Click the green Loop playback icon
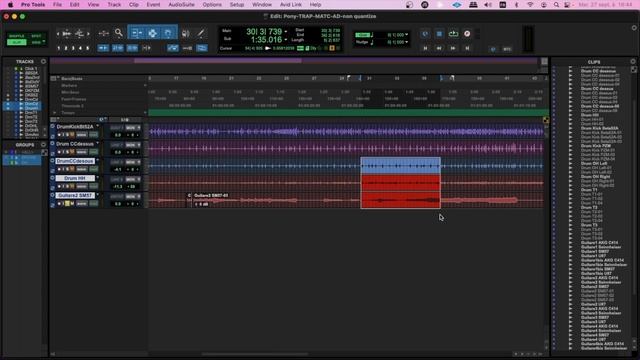640x360 pixels. pyautogui.click(x=453, y=34)
